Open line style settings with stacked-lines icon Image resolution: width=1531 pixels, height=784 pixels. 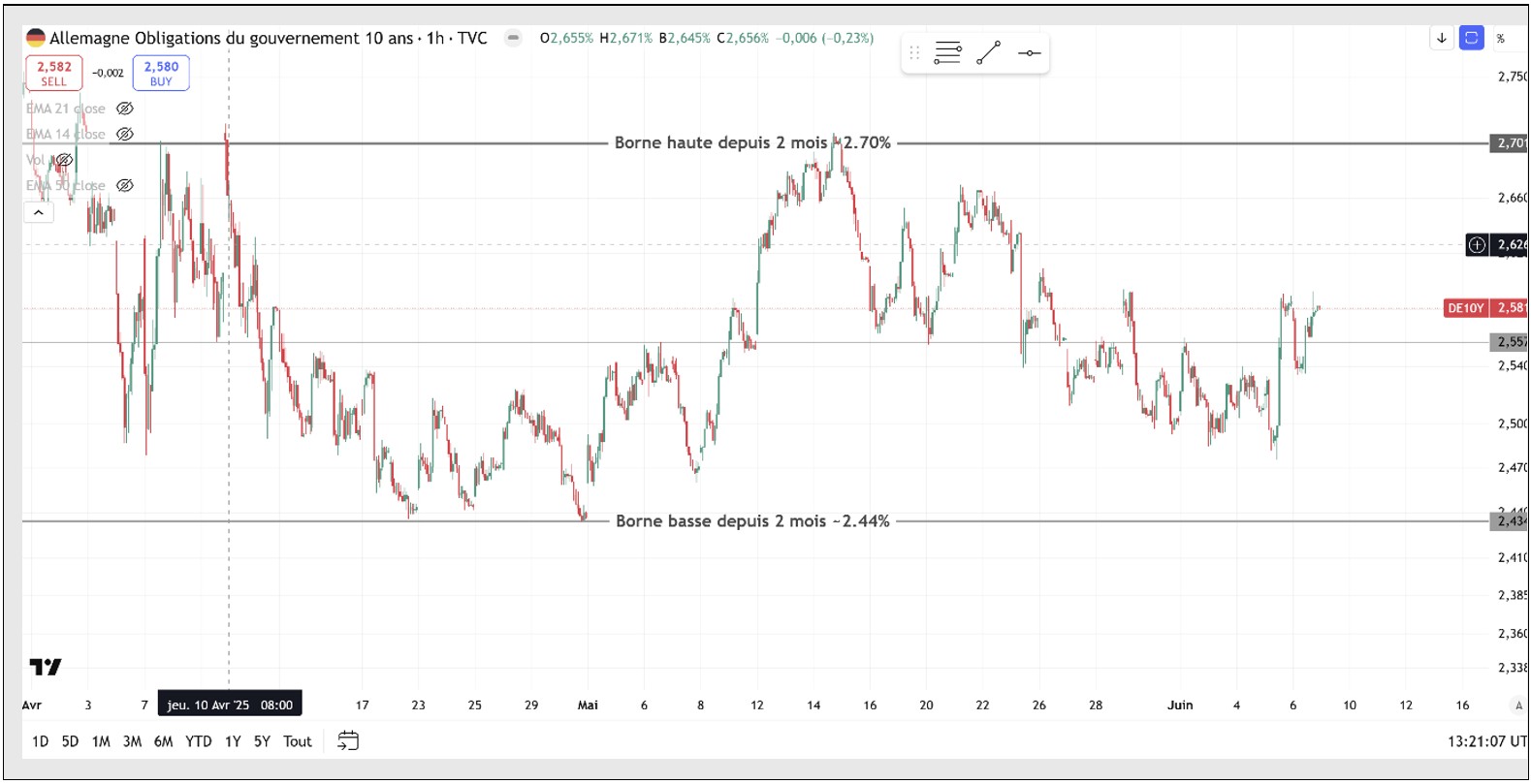947,53
